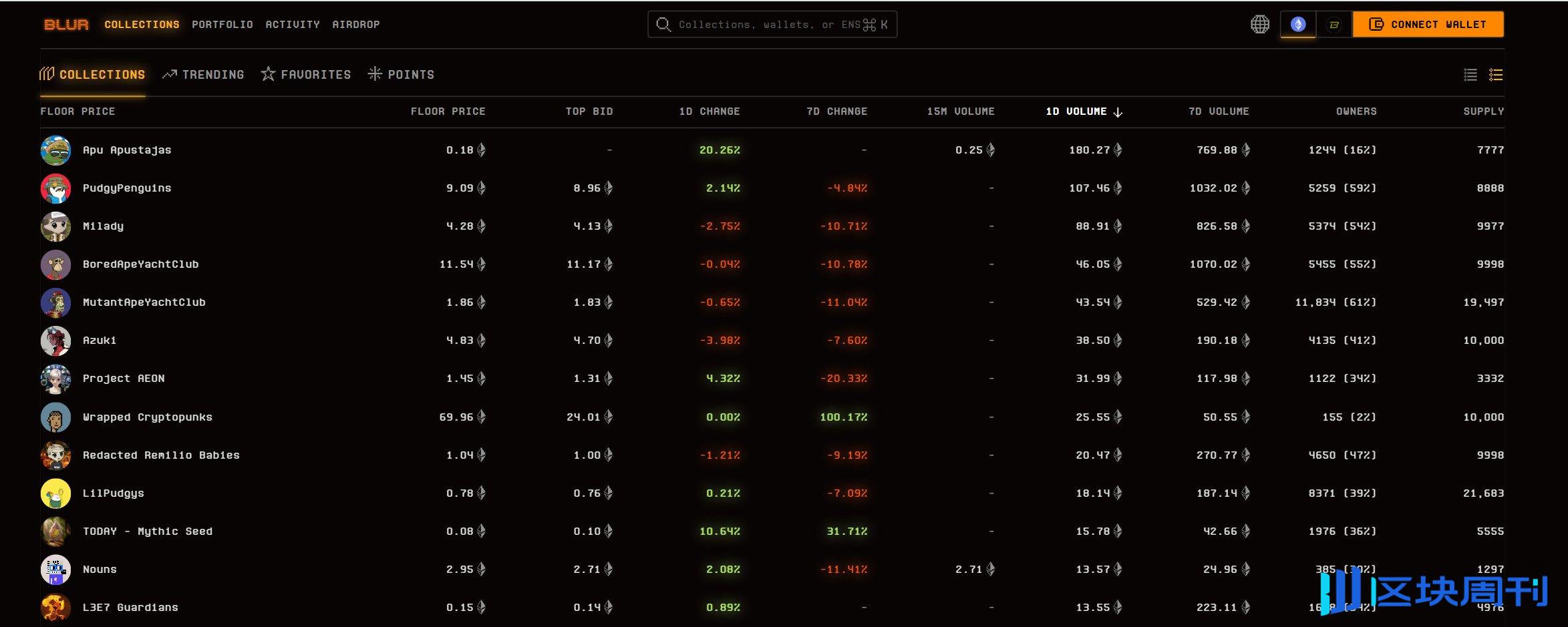1568x627 pixels.
Task: Open the Collections top nav item
Action: tap(142, 25)
